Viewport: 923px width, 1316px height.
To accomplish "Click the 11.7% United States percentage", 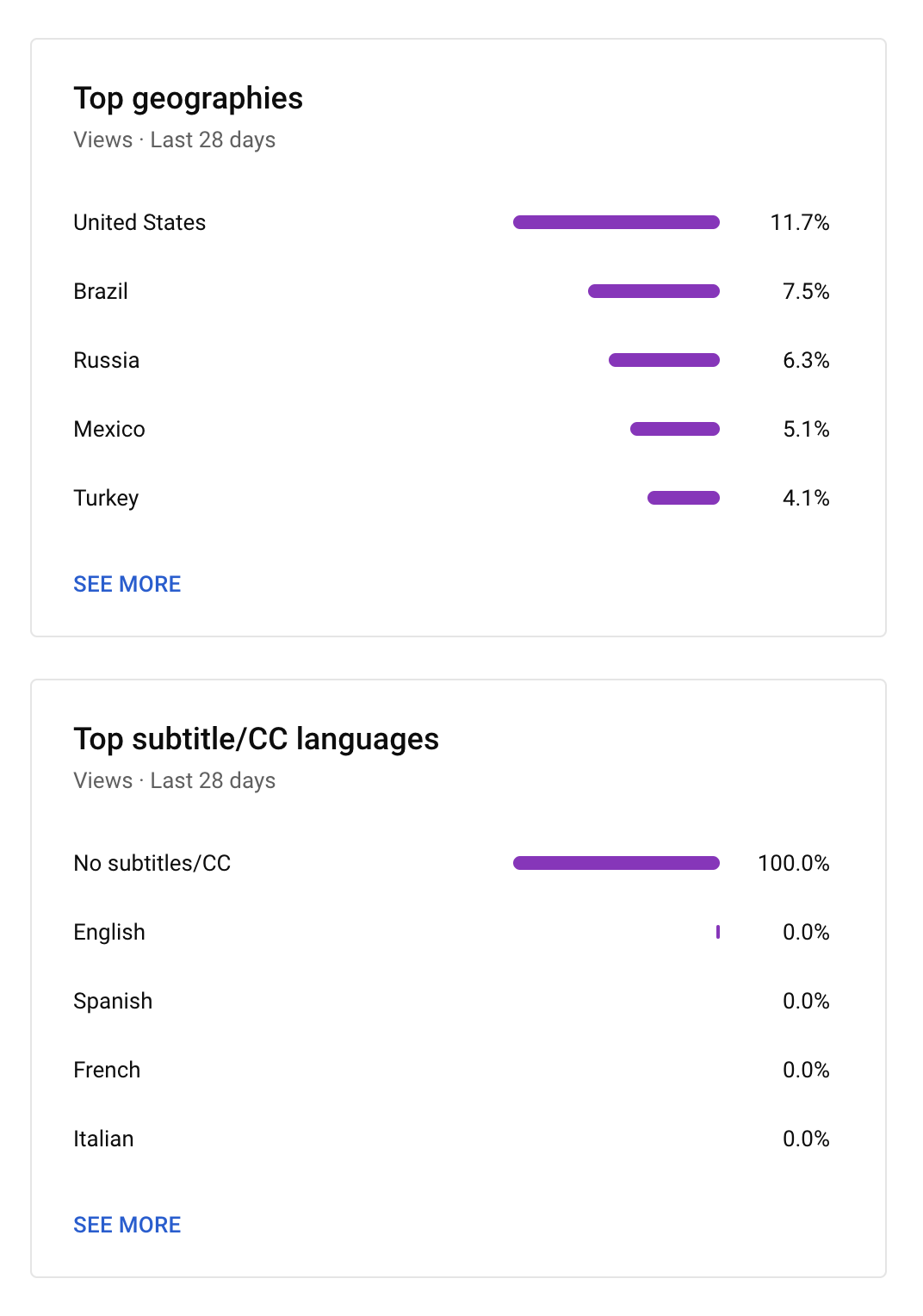I will (x=800, y=222).
